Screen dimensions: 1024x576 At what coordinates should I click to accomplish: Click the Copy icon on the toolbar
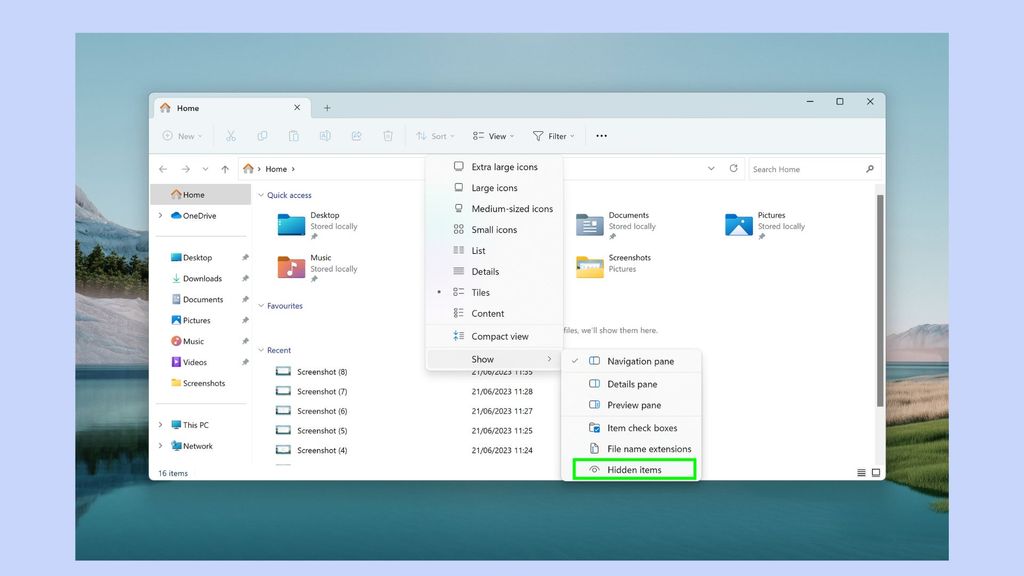[262, 136]
